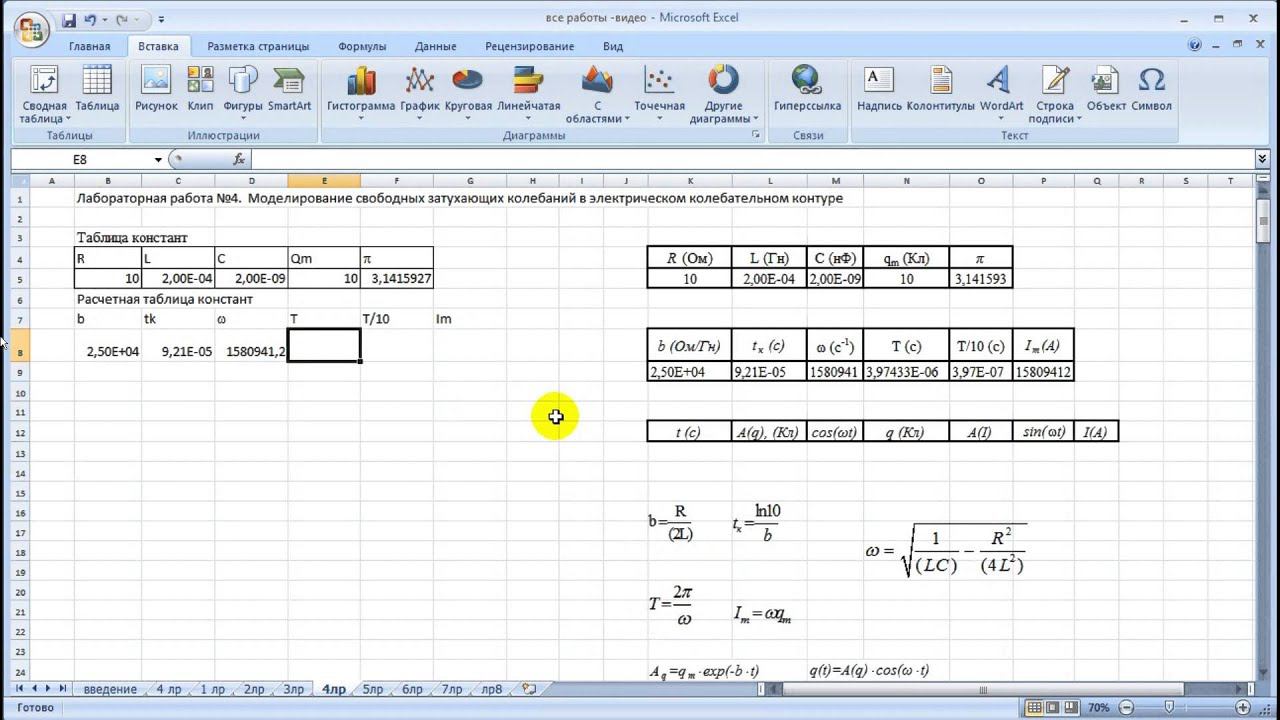Decrease zoom with the minus button
The image size is (1280, 720).
pyautogui.click(x=1124, y=707)
